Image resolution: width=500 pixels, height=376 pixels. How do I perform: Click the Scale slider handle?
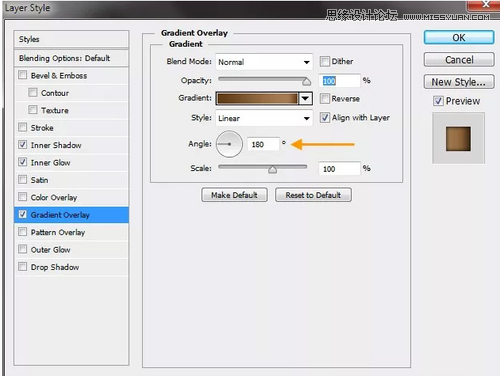point(272,170)
